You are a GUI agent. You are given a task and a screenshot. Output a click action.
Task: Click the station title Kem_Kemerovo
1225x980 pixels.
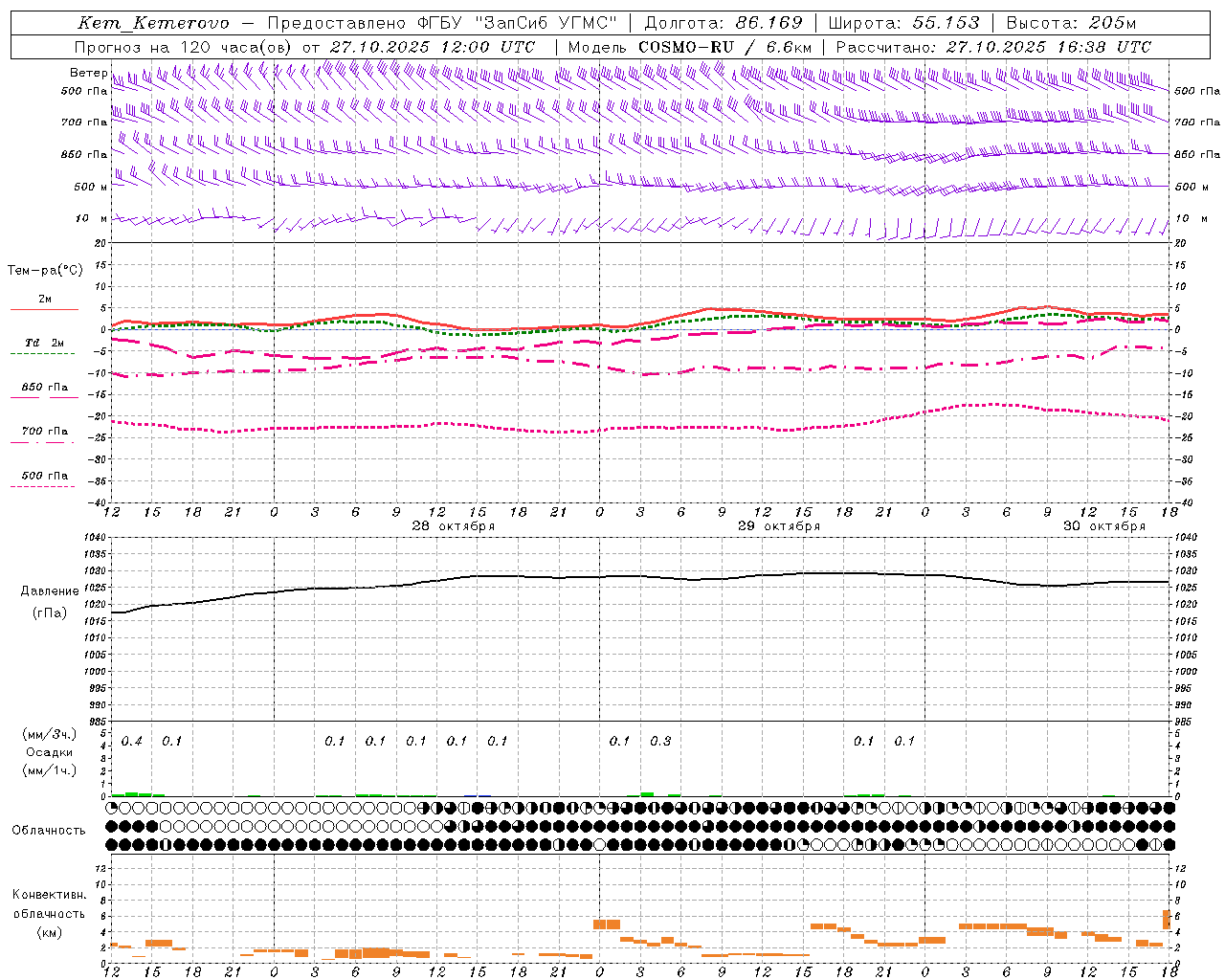[x=153, y=23]
